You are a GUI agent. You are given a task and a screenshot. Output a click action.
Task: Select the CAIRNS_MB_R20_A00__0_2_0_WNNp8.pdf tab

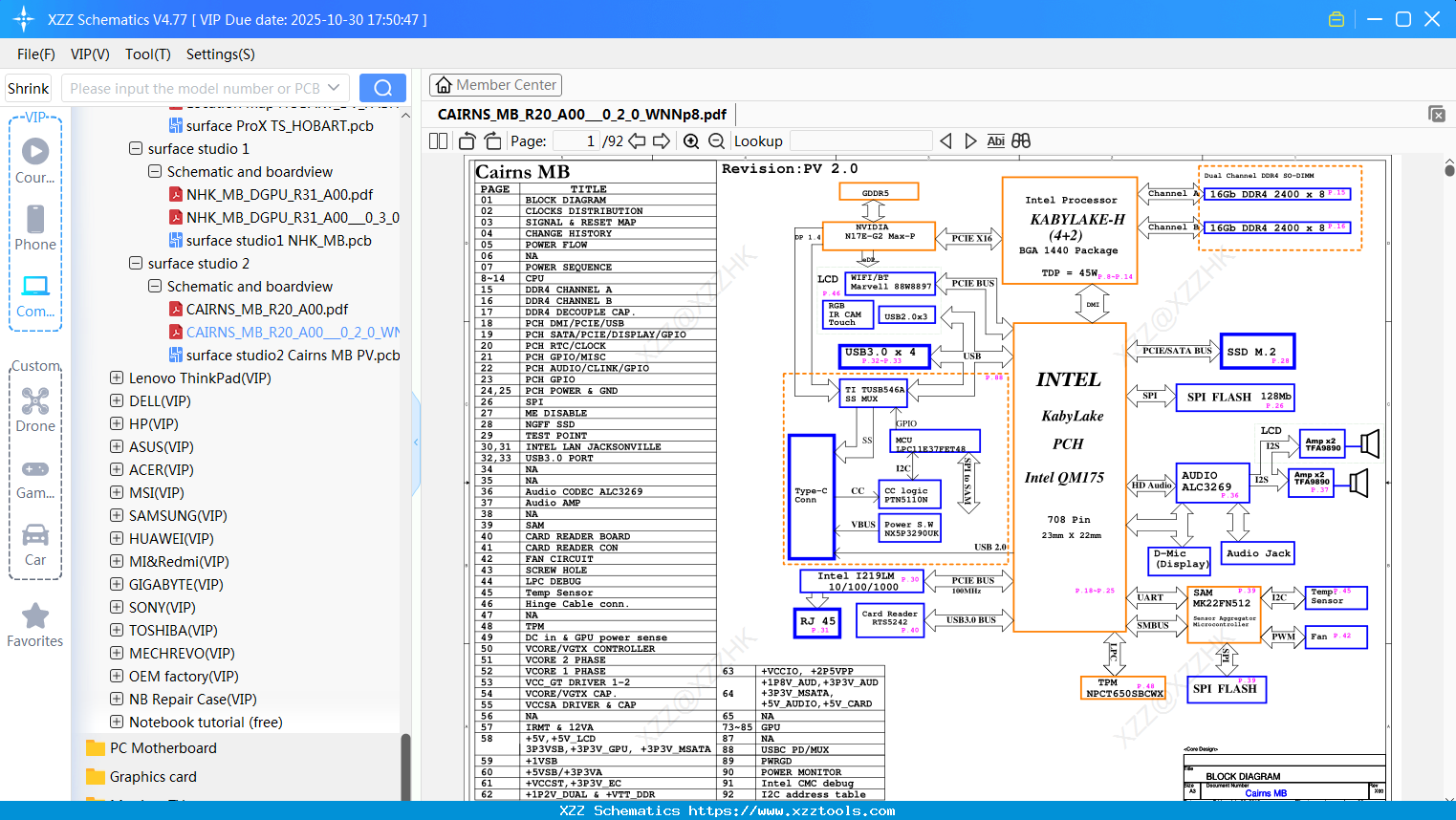[582, 115]
